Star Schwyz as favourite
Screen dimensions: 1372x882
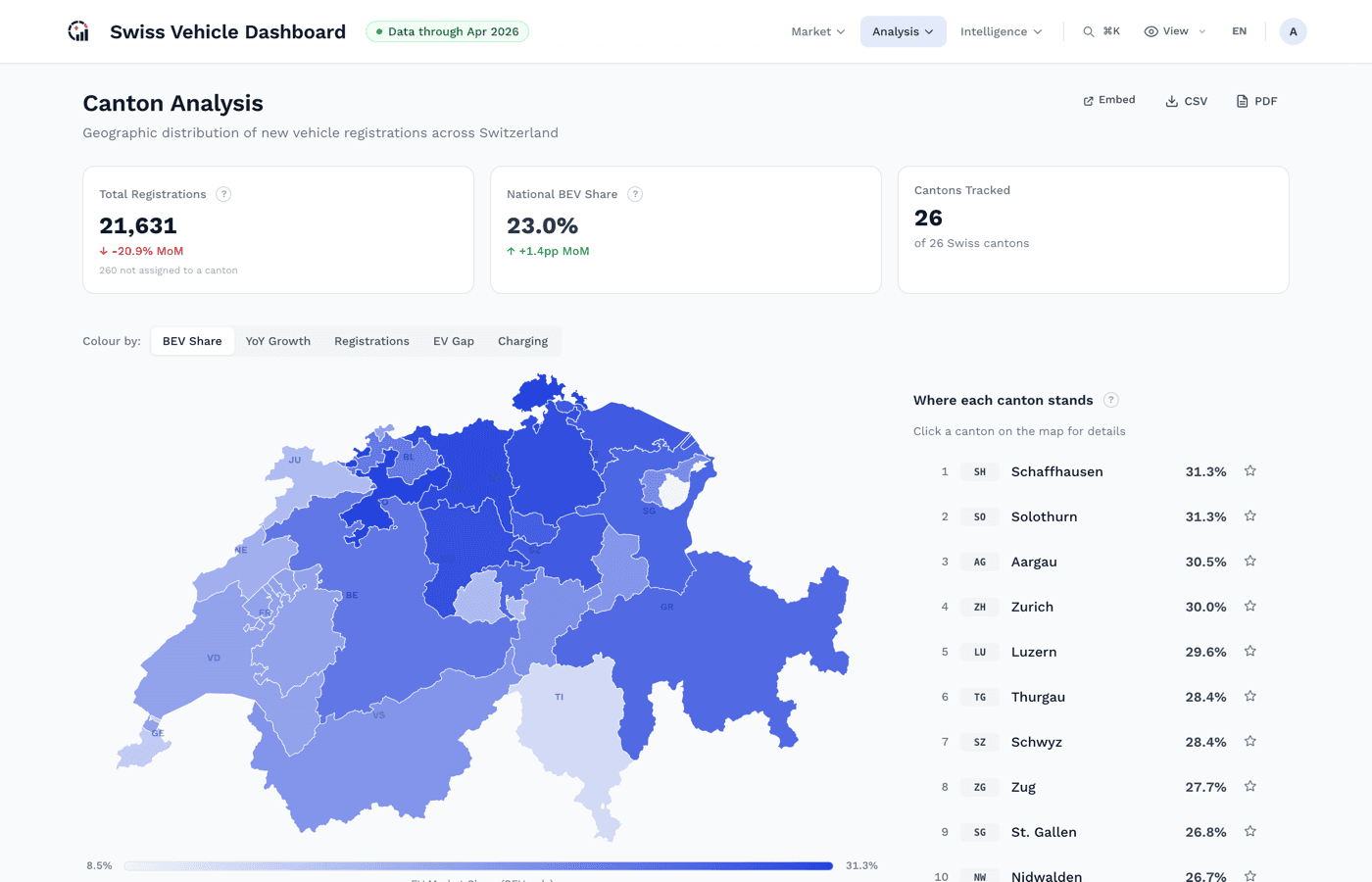click(x=1249, y=742)
